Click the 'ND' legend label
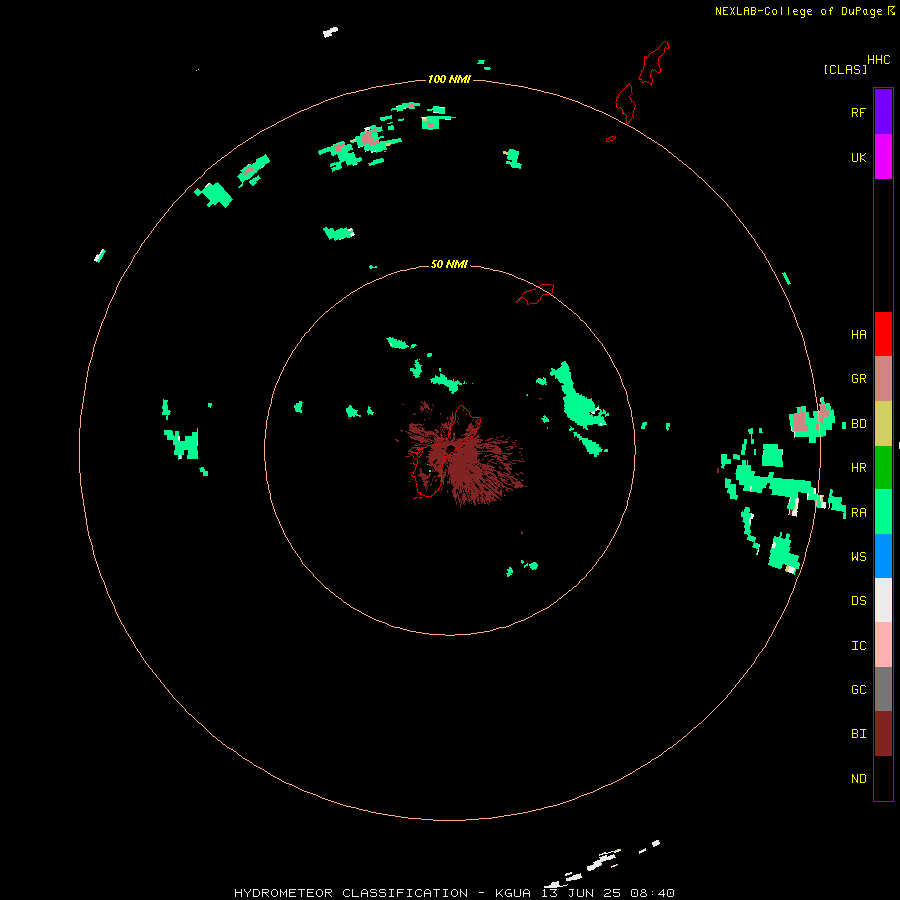 pyautogui.click(x=858, y=779)
